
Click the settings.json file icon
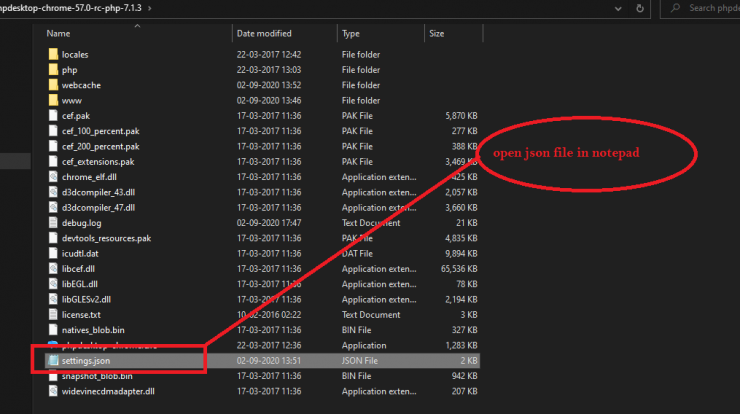pyautogui.click(x=53, y=361)
